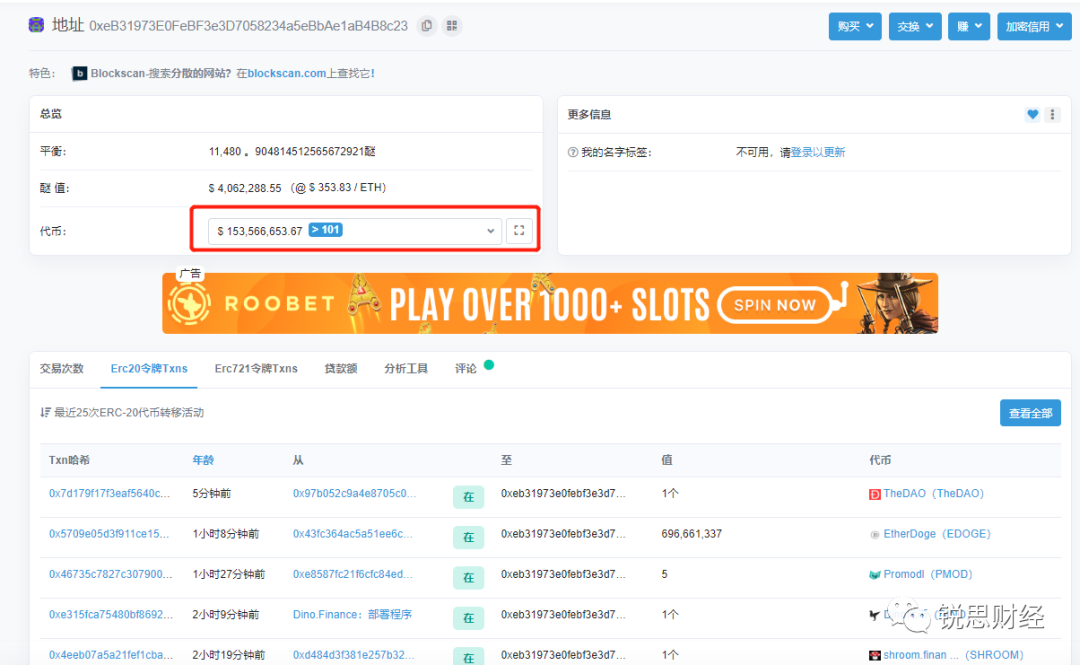Click the Blockscan logo icon in 特色 row
The image size is (1080, 665).
coord(79,73)
